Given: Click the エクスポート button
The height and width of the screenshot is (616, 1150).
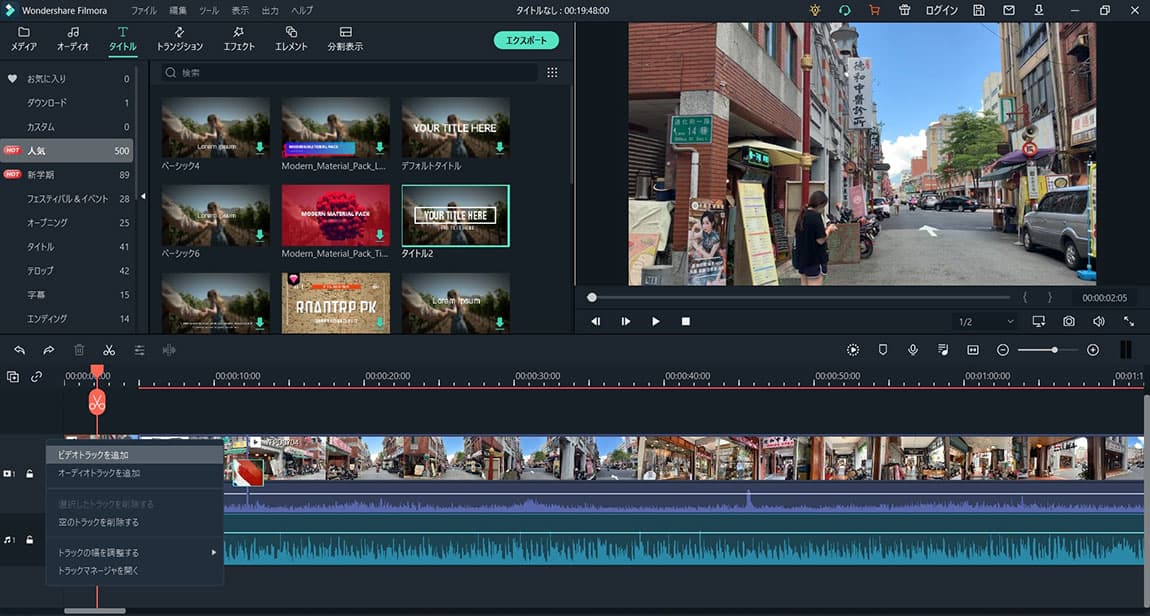Looking at the screenshot, I should (x=526, y=40).
